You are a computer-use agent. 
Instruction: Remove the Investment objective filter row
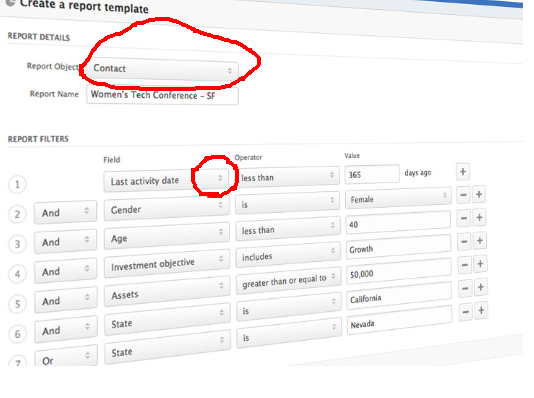pyautogui.click(x=464, y=241)
